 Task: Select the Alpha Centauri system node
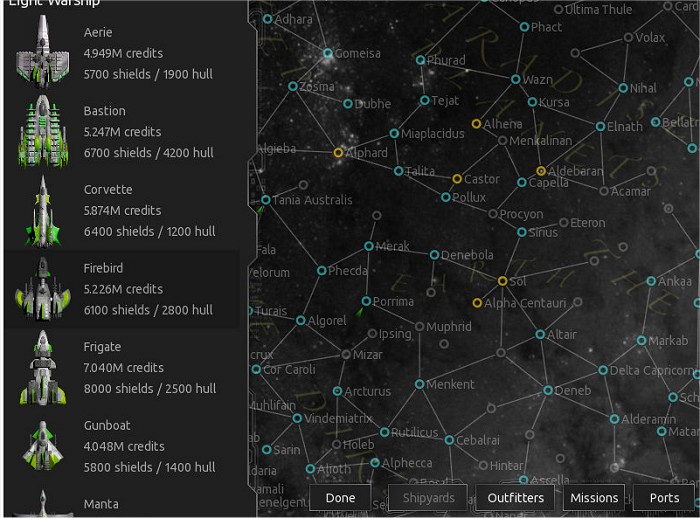(477, 303)
